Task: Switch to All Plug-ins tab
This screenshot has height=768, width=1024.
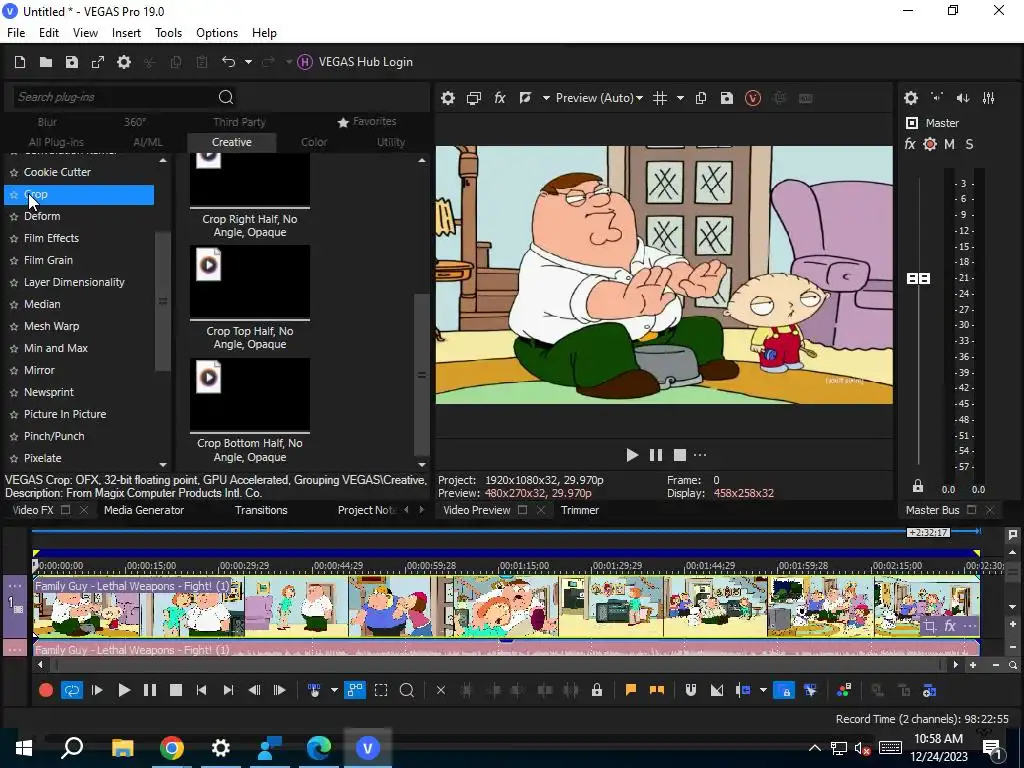Action: pos(56,142)
